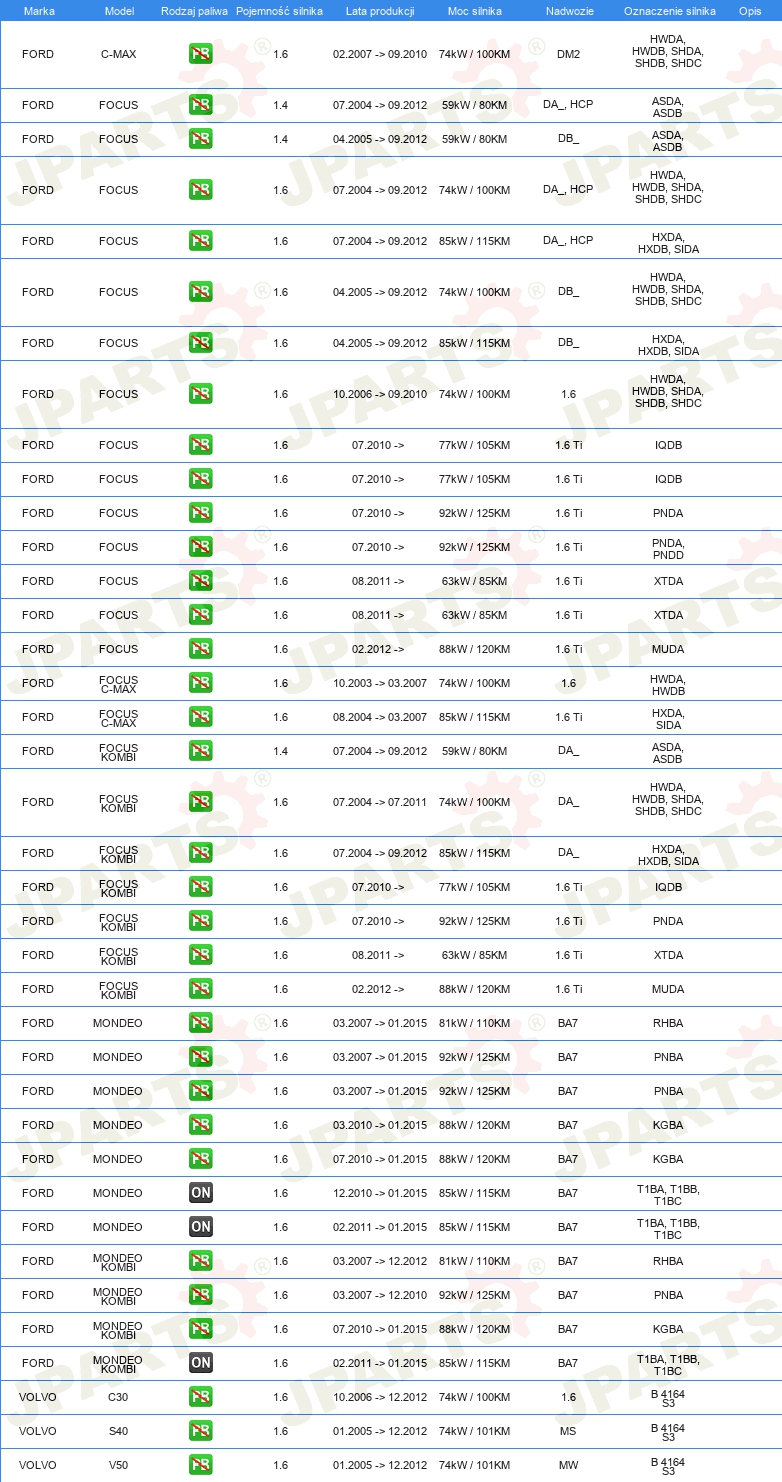
Task: Click the Lata produkcji column header
Action: (380, 11)
